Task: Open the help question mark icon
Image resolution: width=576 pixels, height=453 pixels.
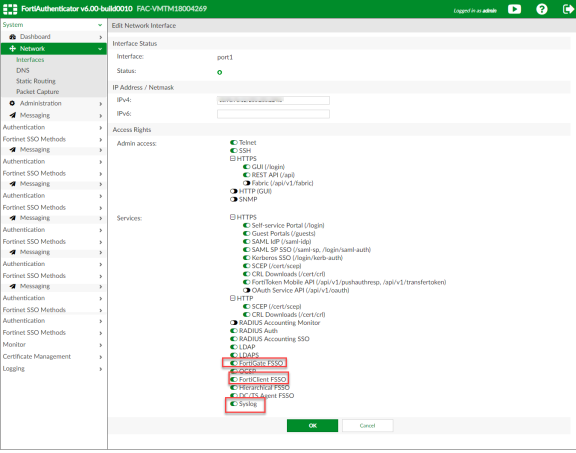Action: (541, 9)
